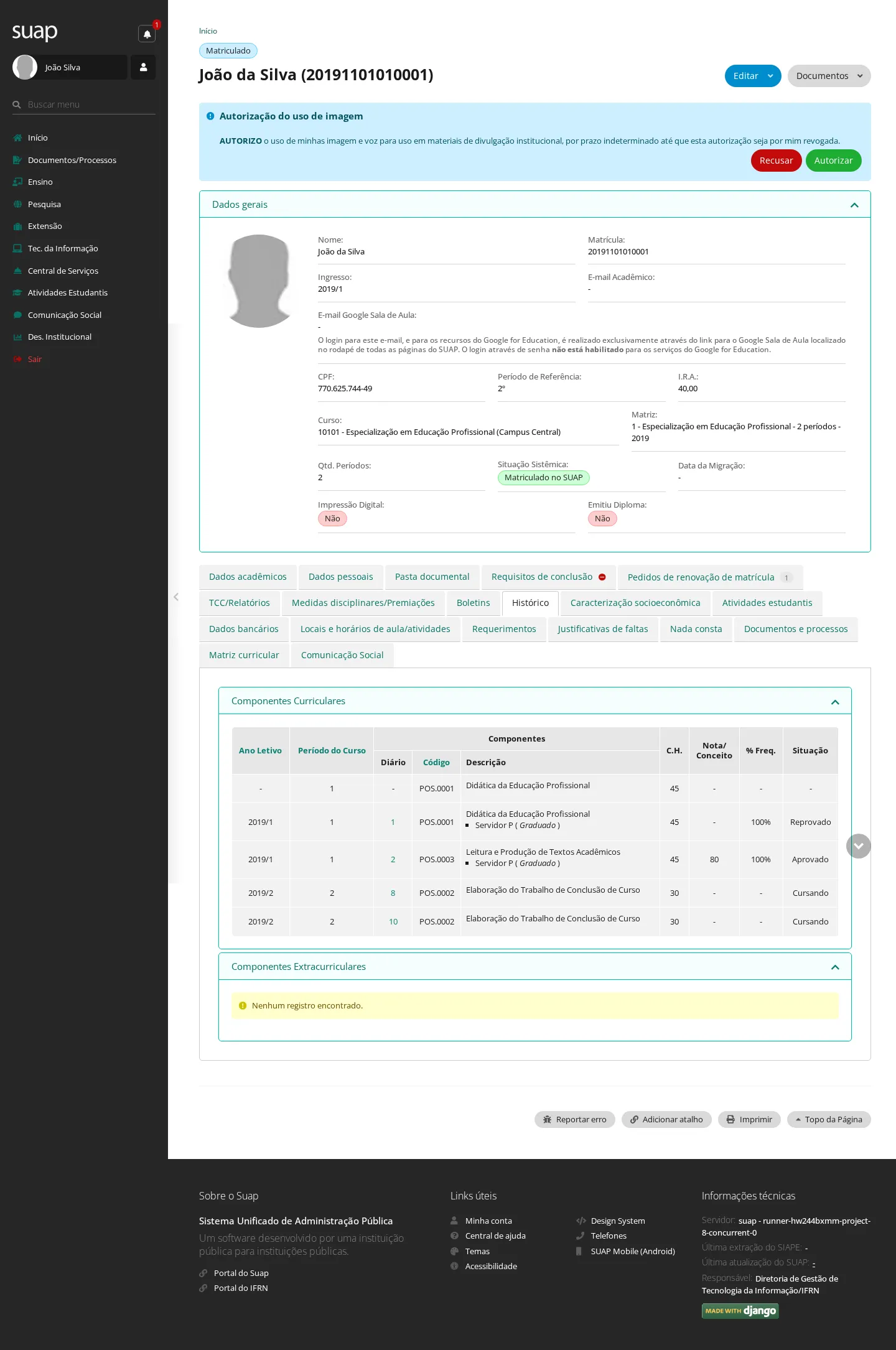The width and height of the screenshot is (896, 1350).
Task: Collapse the Componentes Curriculares section
Action: tap(835, 702)
